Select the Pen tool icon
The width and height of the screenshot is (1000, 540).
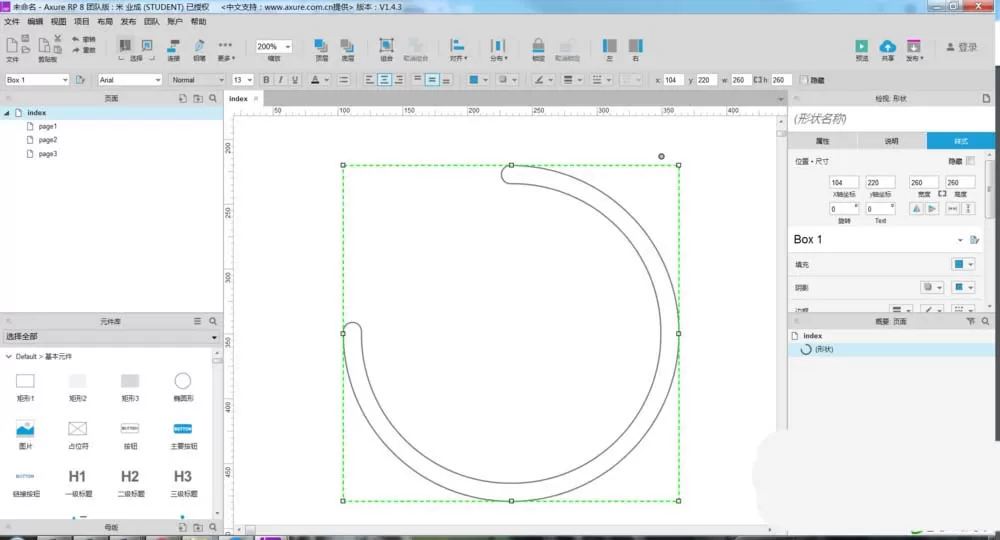[200, 45]
